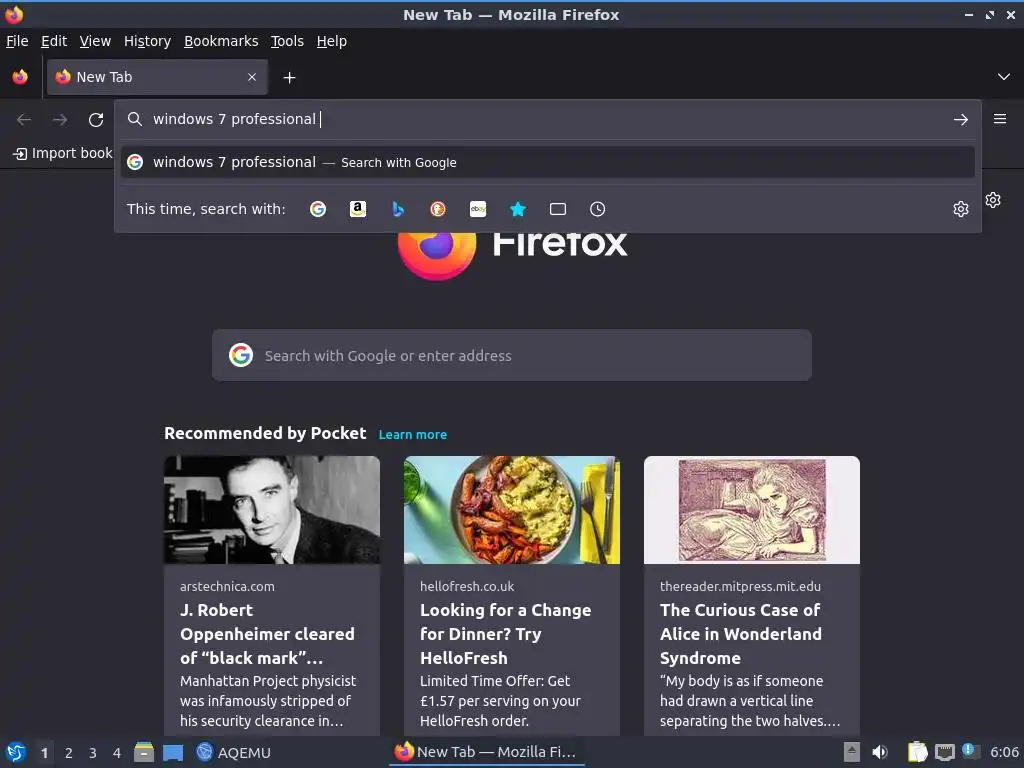Image resolution: width=1024 pixels, height=768 pixels.
Task: Open the Firefox hamburger application menu
Action: pyautogui.click(x=1000, y=119)
